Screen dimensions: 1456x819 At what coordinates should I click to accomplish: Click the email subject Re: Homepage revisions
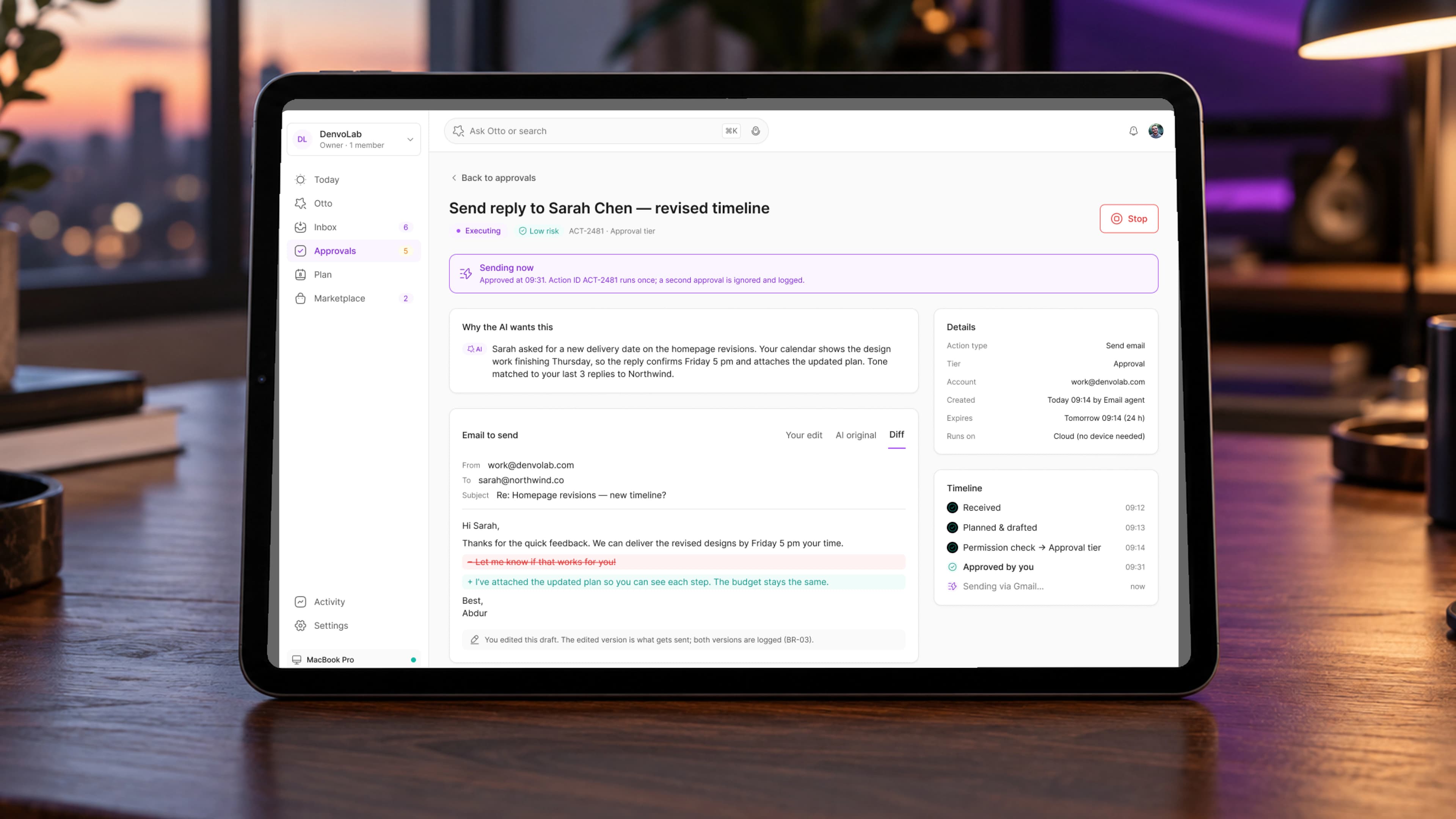[581, 495]
